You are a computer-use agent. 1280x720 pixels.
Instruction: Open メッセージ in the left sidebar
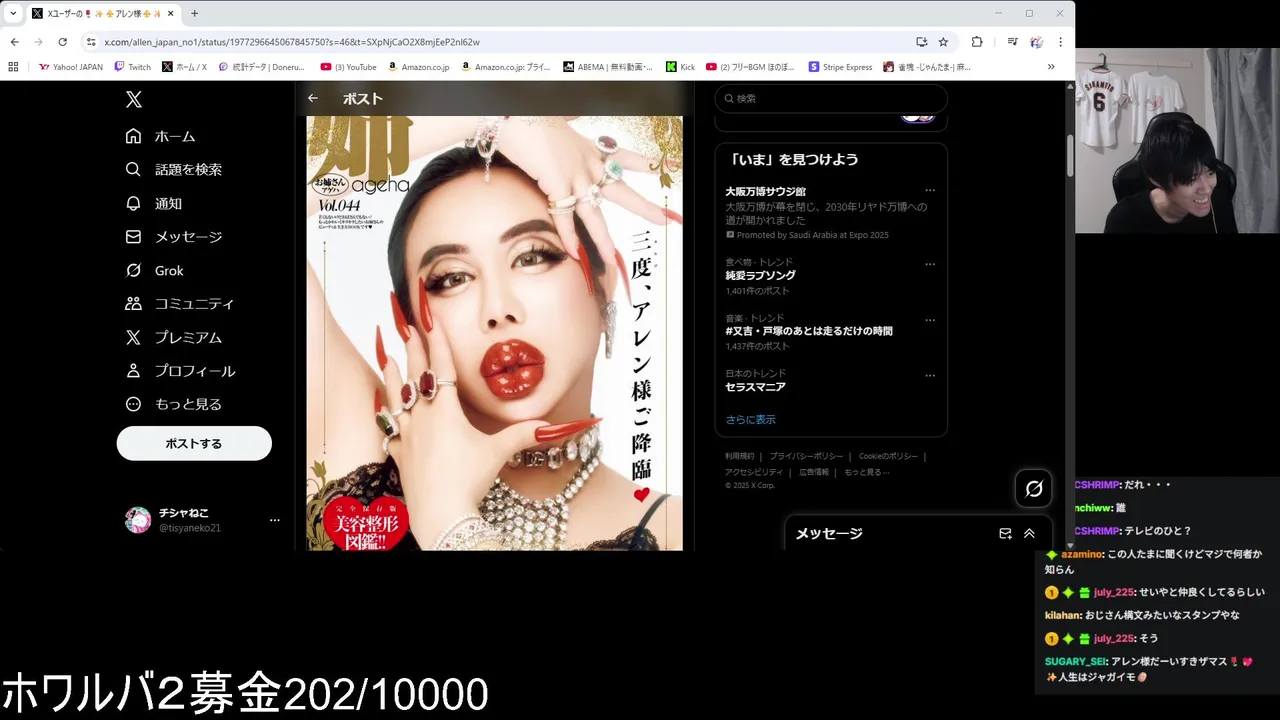(x=173, y=237)
